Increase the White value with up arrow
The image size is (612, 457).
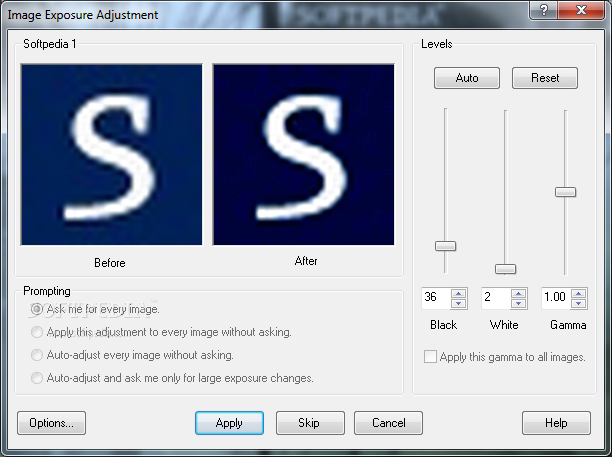point(518,293)
